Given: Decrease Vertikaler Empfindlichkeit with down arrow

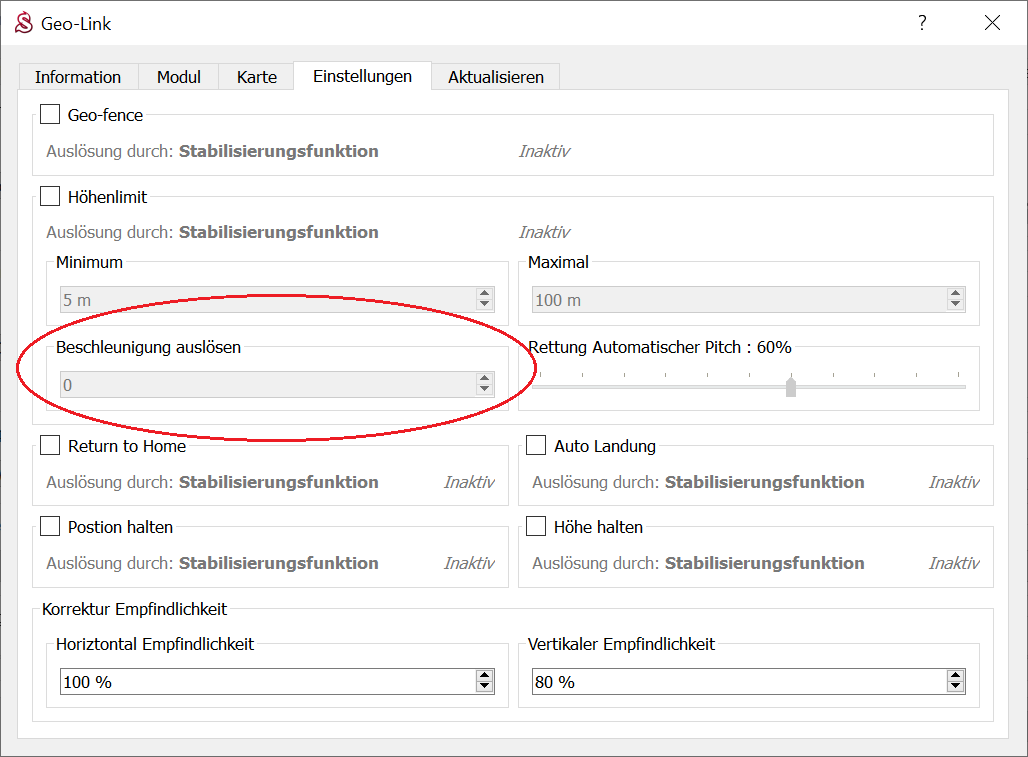Looking at the screenshot, I should 956,687.
